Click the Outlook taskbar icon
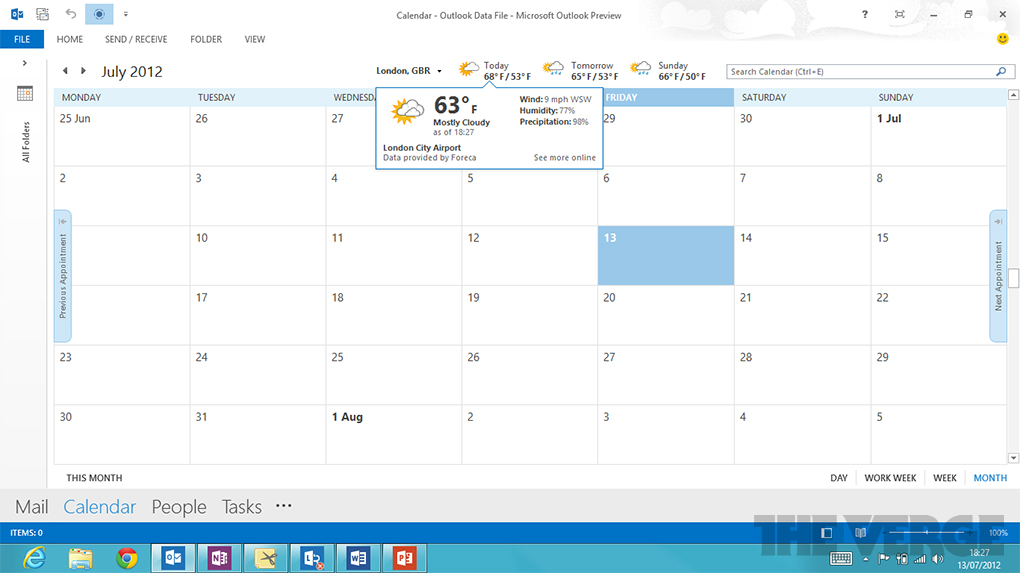This screenshot has width=1020, height=573. (173, 558)
